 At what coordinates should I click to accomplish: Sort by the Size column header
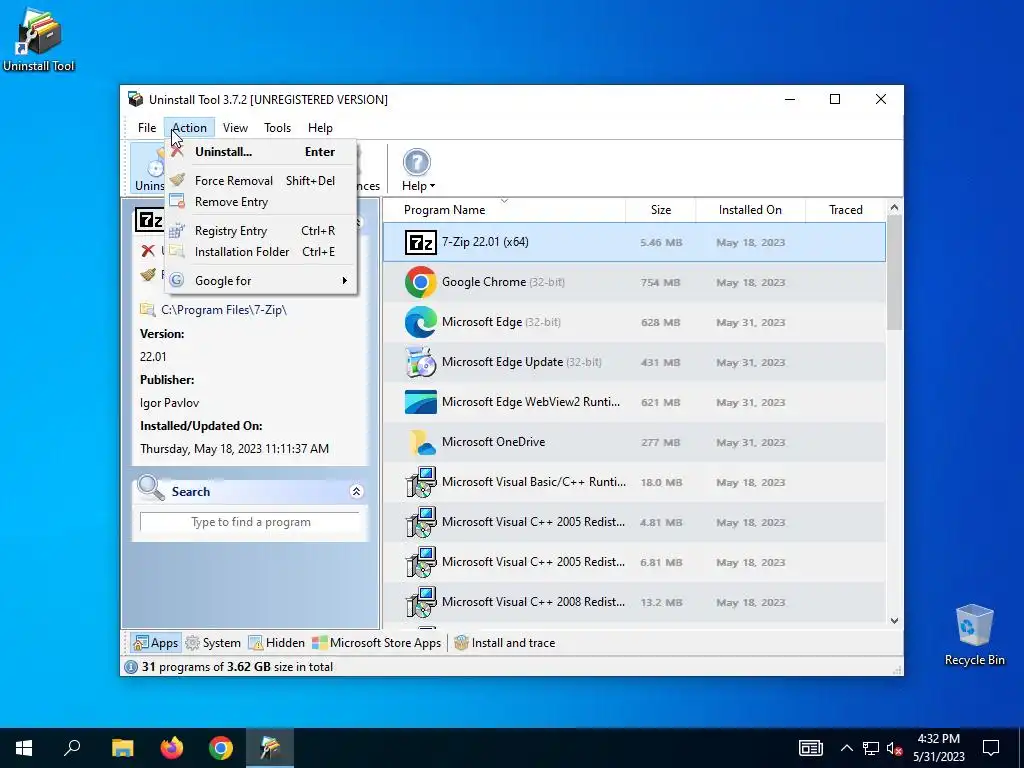tap(661, 210)
